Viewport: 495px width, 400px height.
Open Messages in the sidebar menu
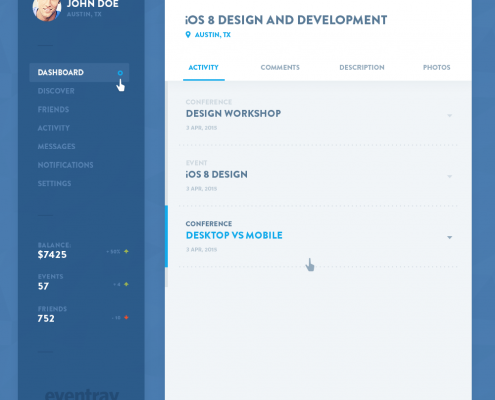[56, 146]
